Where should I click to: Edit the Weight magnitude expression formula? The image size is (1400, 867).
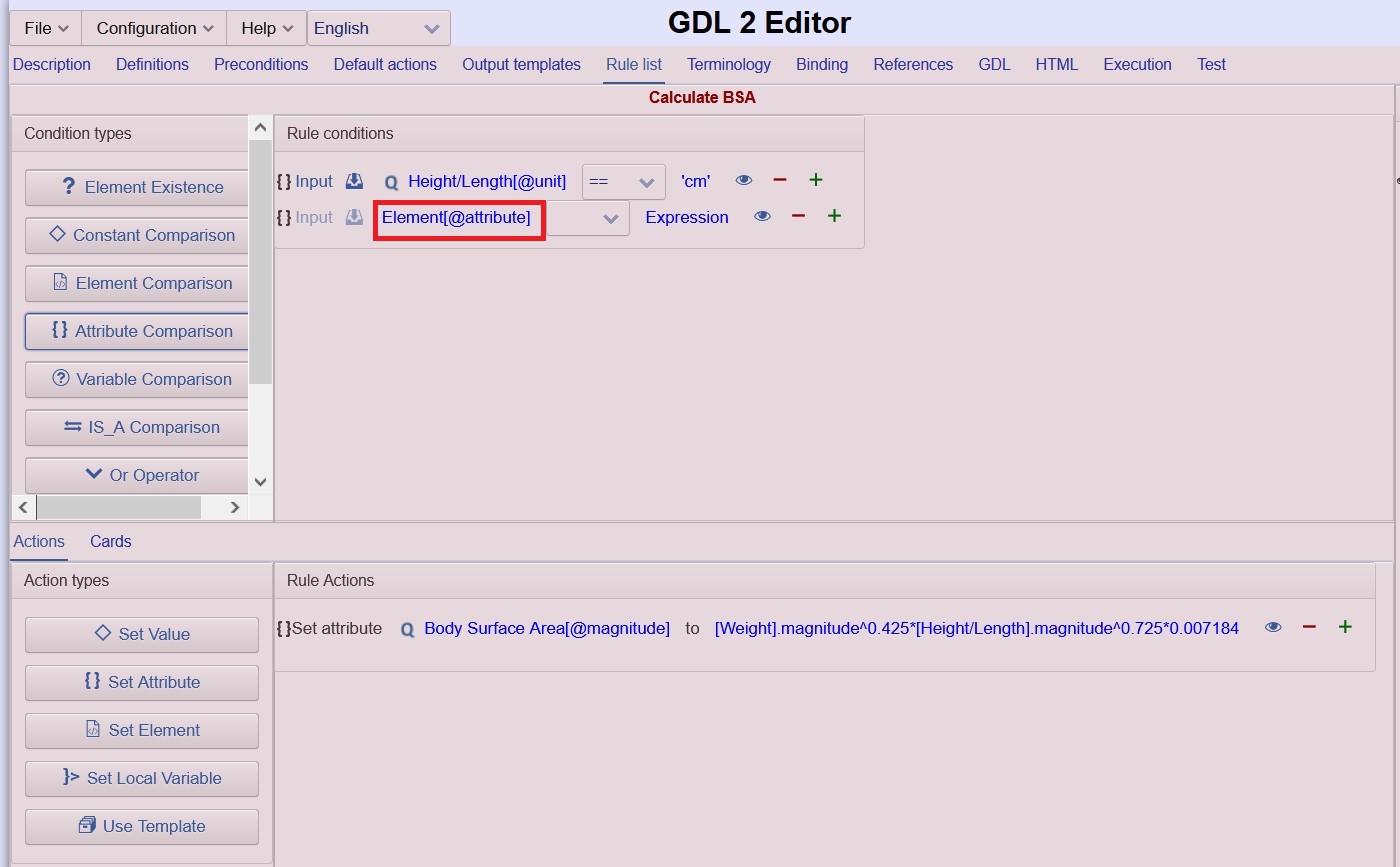(x=977, y=628)
